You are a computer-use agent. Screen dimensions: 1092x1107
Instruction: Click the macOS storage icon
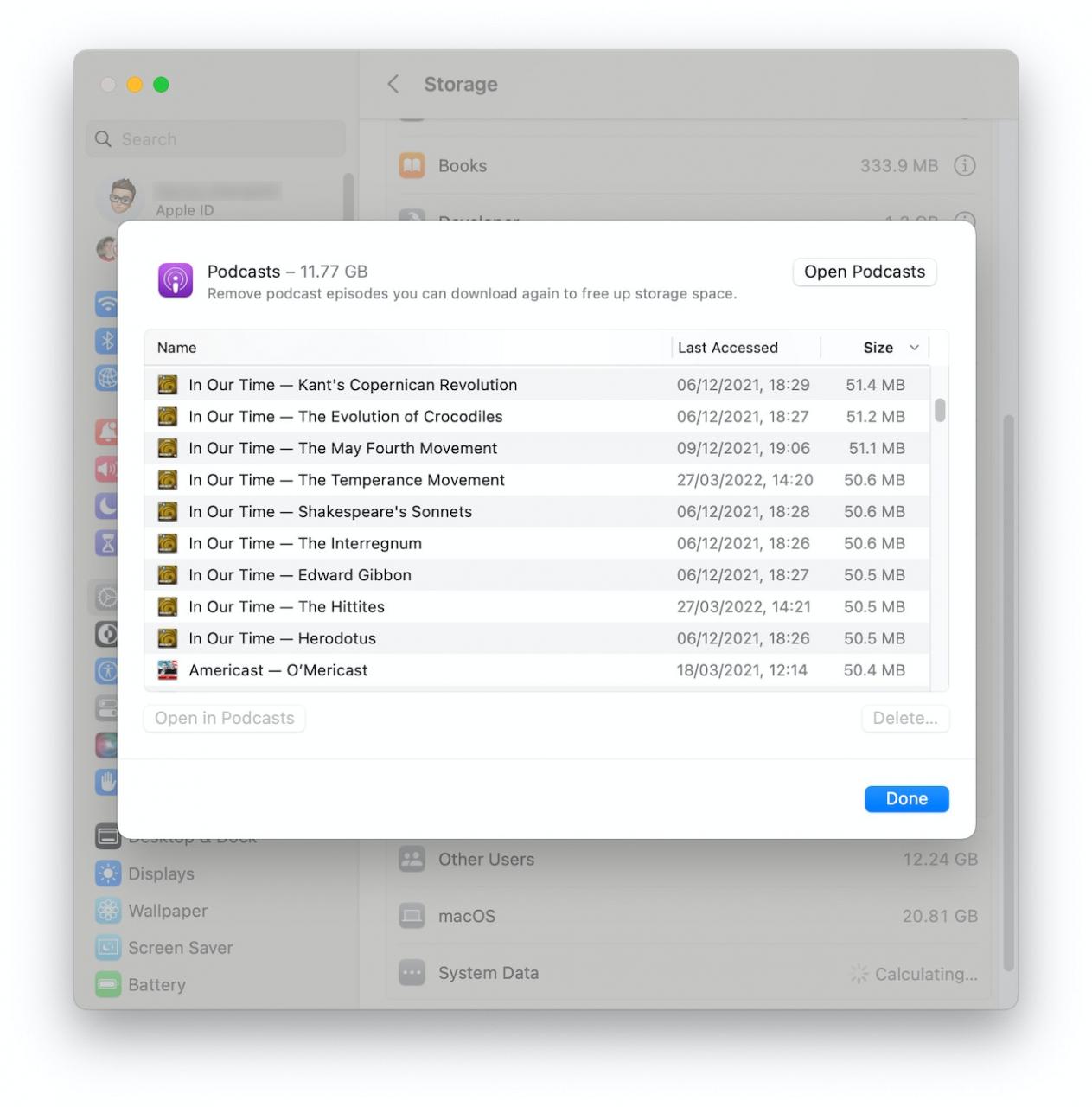[412, 916]
